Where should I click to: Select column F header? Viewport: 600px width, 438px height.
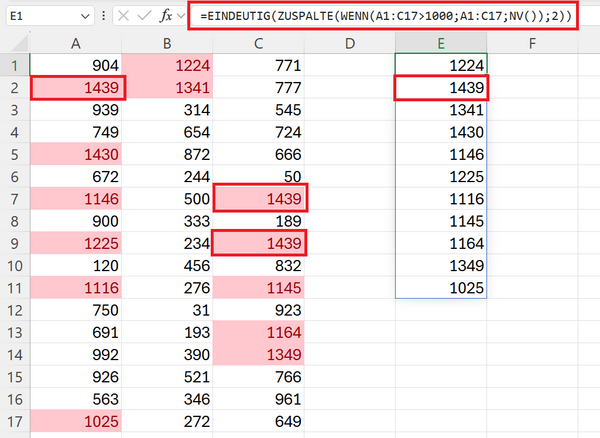point(532,43)
